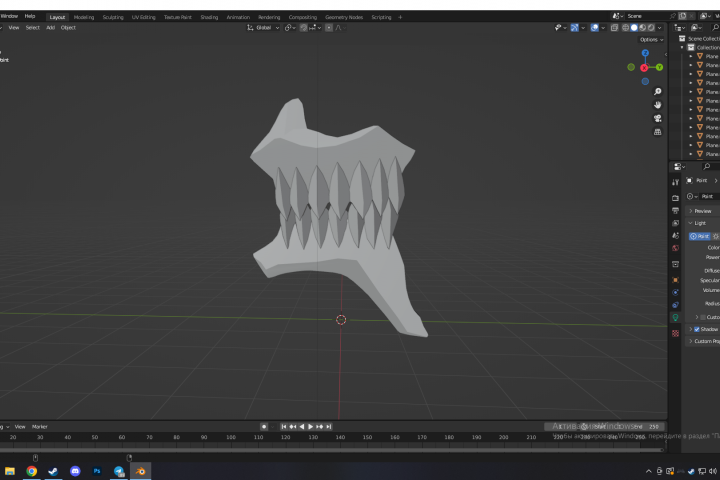Viewport: 720px width, 480px height.
Task: Select wireframe viewport shading mode
Action: pyautogui.click(x=625, y=28)
